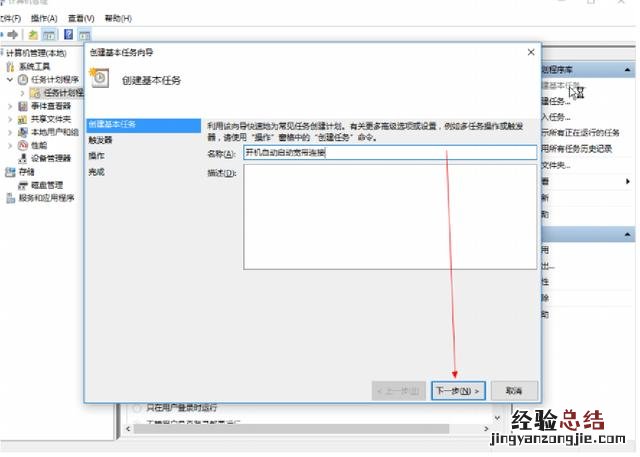This screenshot has height=457, width=640.
Task: Click the 共享文件夹 icon in the tree
Action: click(x=23, y=120)
